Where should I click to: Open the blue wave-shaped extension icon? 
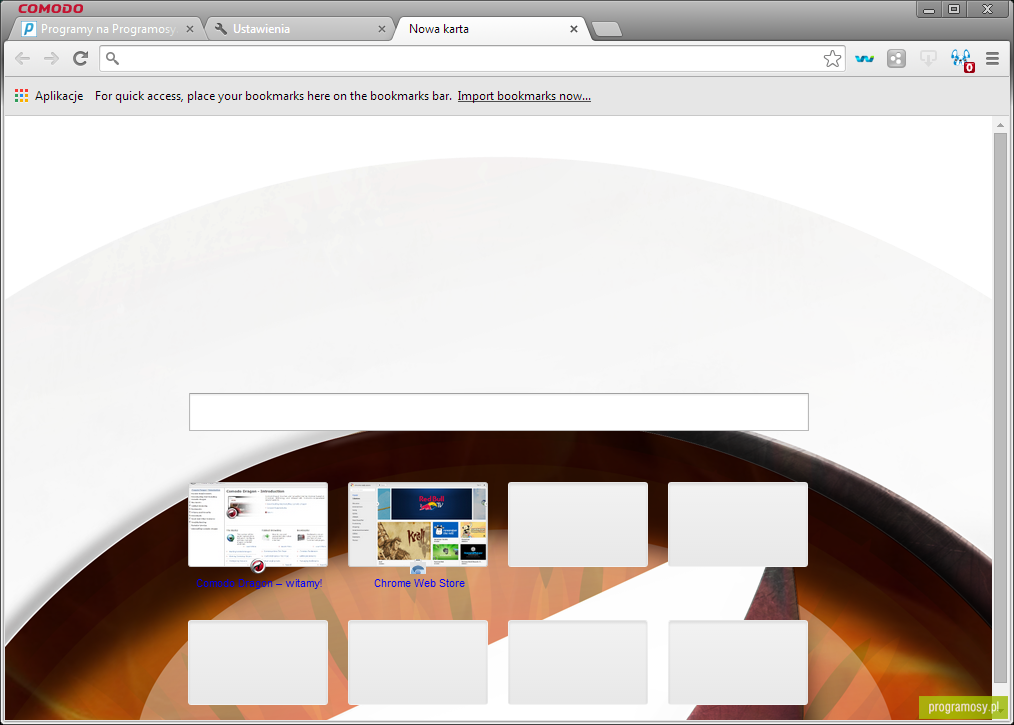coord(865,59)
